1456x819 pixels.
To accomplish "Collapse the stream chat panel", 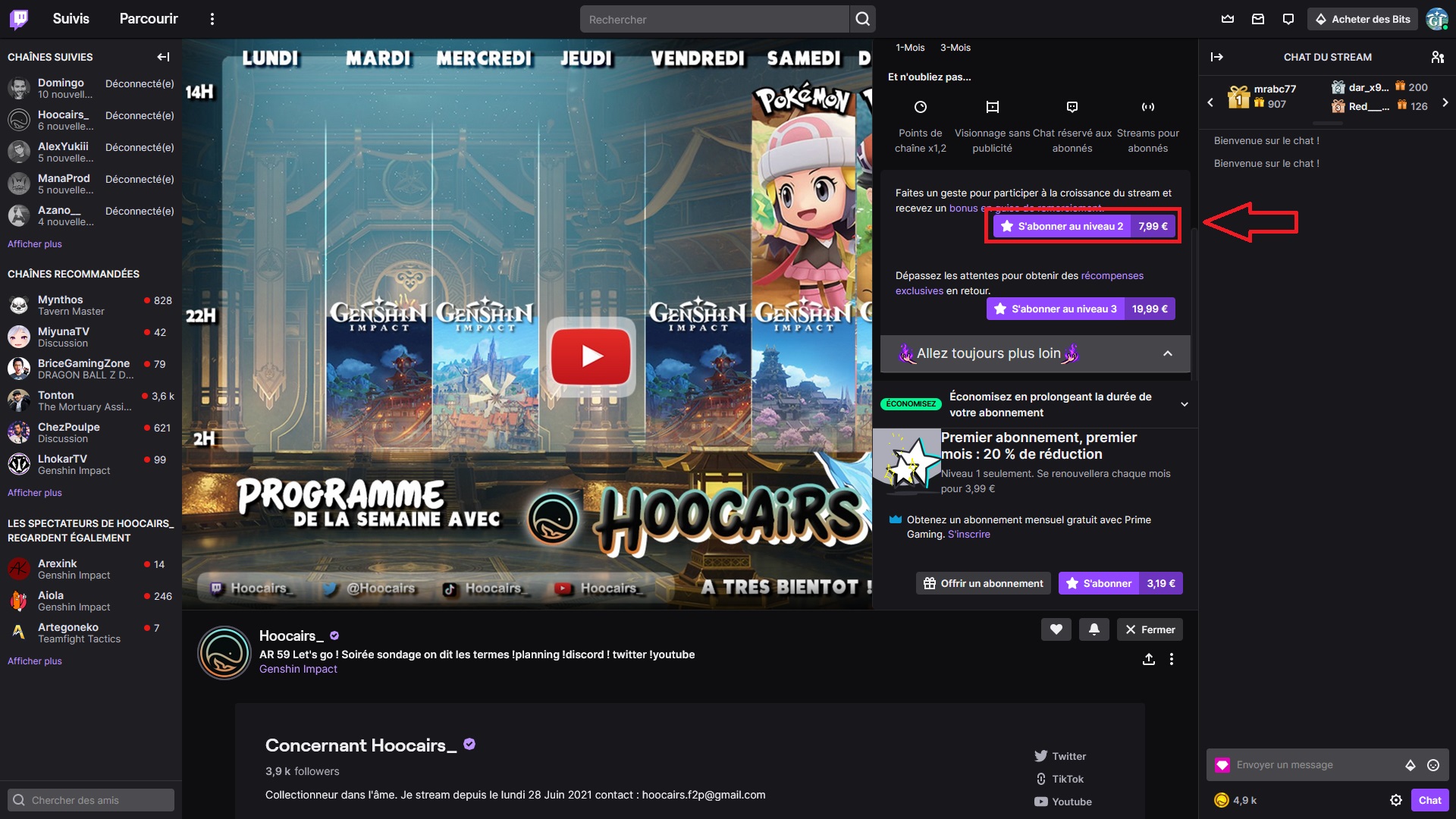I will pos(1217,57).
